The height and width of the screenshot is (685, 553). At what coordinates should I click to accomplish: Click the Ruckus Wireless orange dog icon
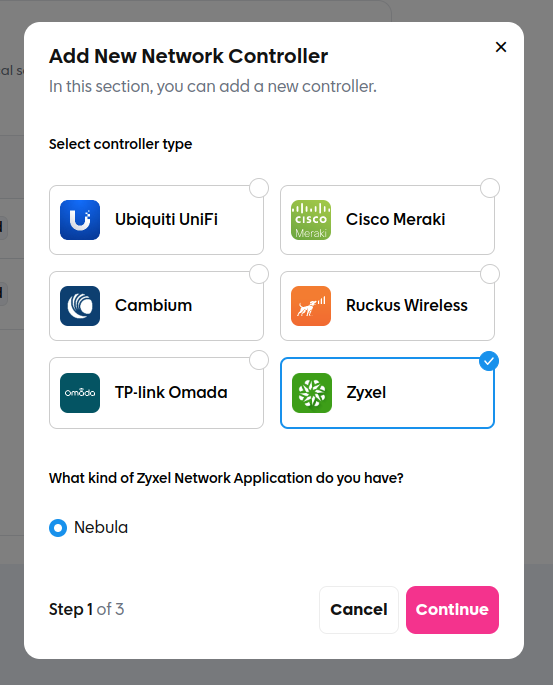tap(311, 306)
